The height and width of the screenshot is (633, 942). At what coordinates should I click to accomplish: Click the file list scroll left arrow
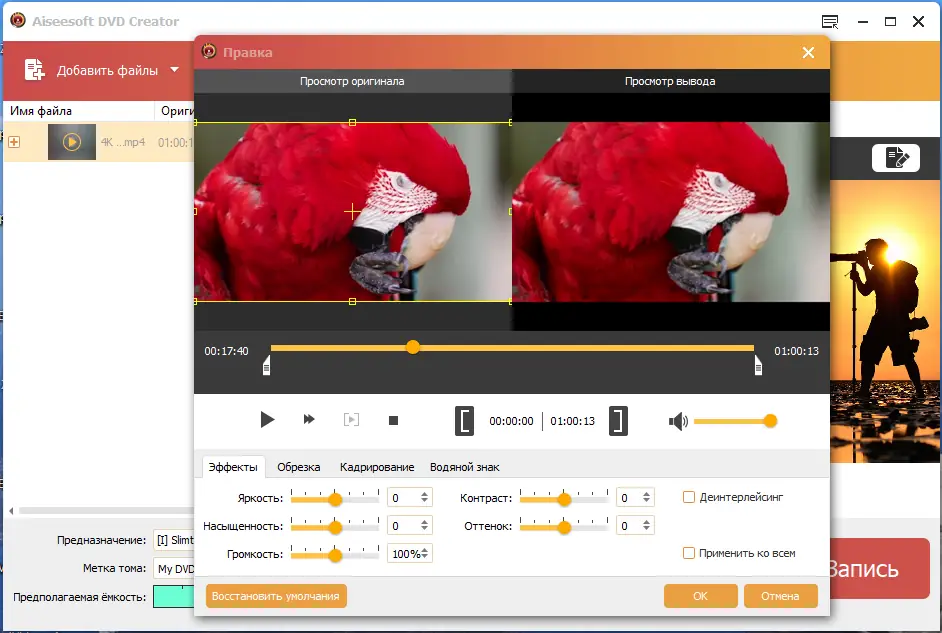pos(11,511)
